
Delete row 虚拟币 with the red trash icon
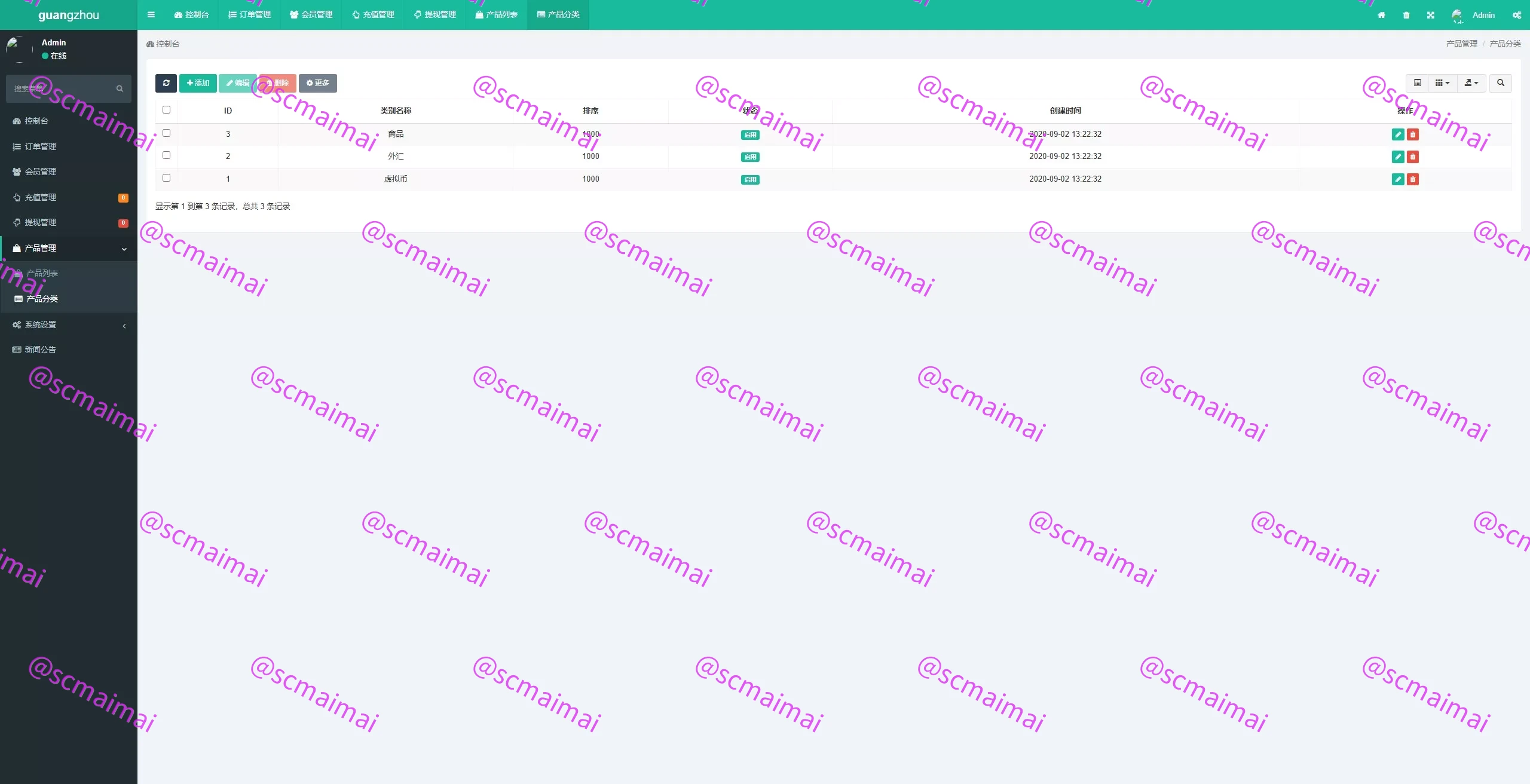pos(1413,179)
